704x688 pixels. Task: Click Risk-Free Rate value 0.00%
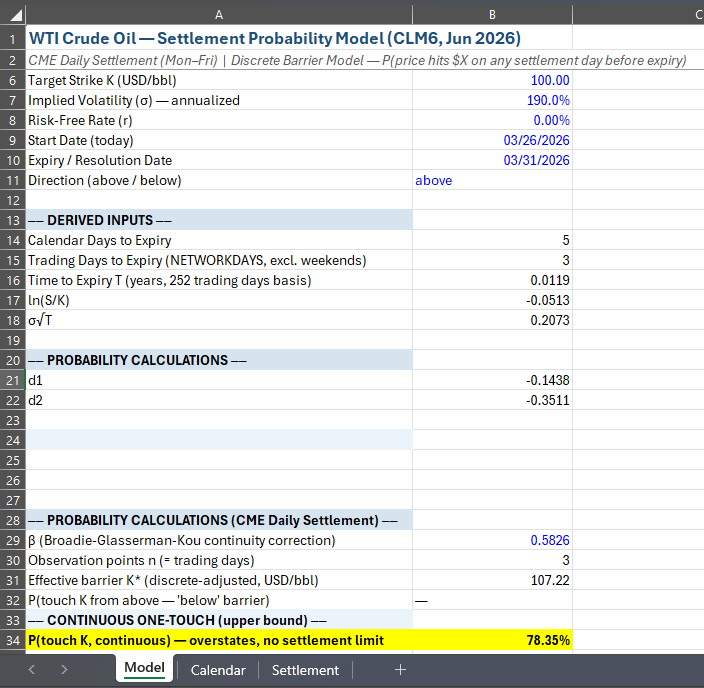coord(493,120)
